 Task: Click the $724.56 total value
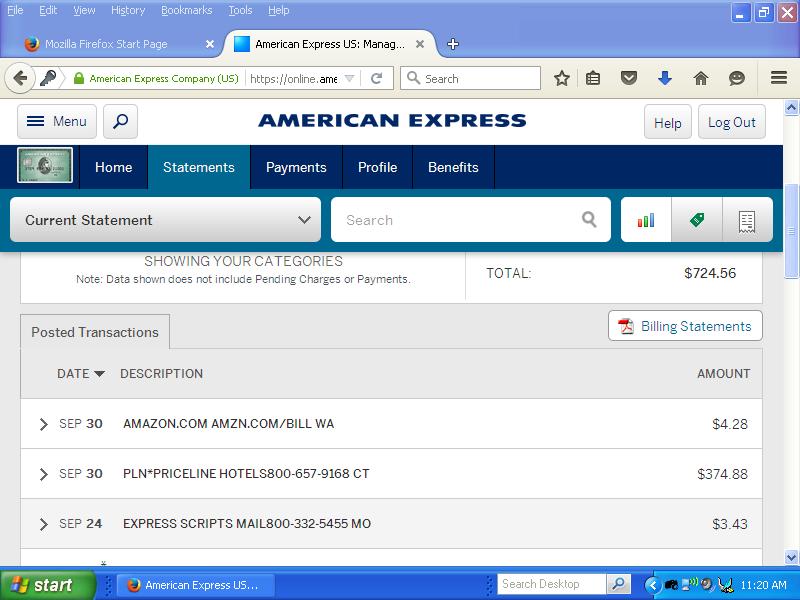[710, 273]
